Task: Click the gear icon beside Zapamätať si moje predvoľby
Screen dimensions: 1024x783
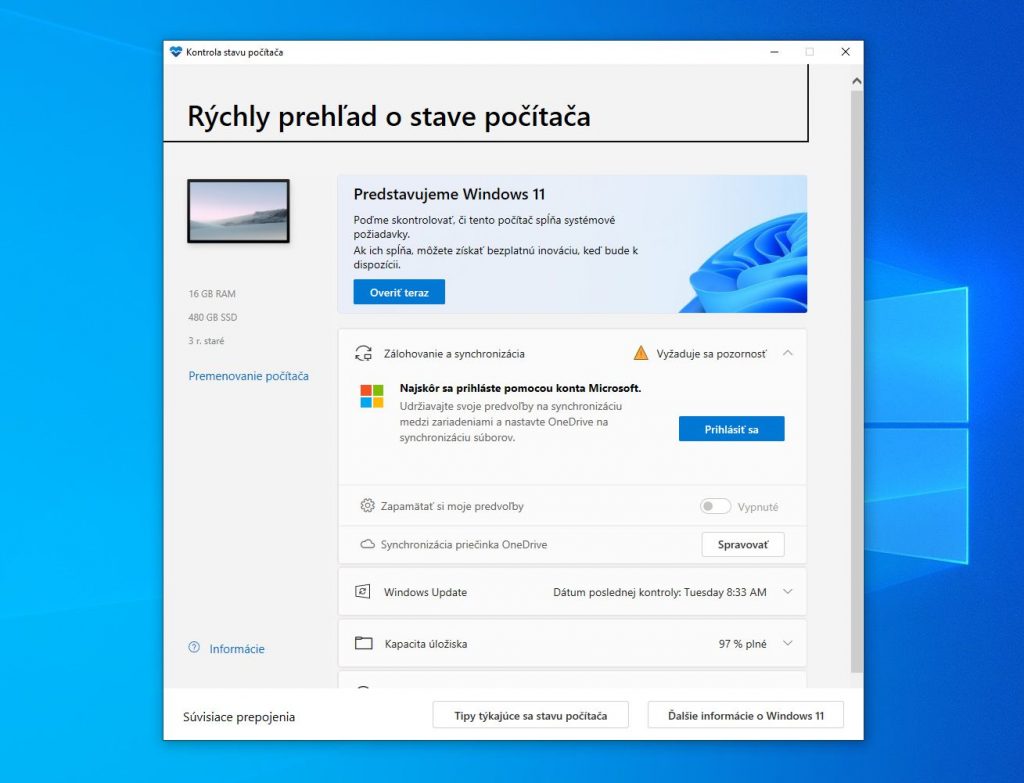Action: coord(367,506)
